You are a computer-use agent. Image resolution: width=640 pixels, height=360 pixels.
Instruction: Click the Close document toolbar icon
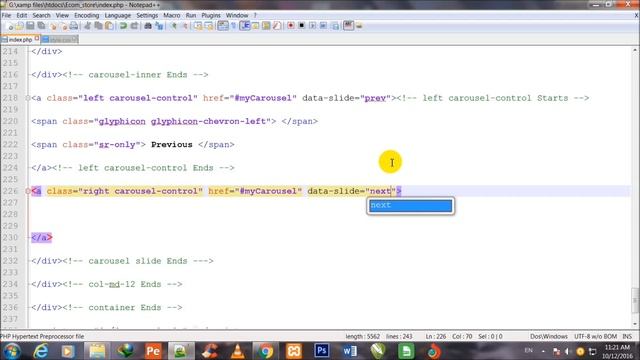53,26
